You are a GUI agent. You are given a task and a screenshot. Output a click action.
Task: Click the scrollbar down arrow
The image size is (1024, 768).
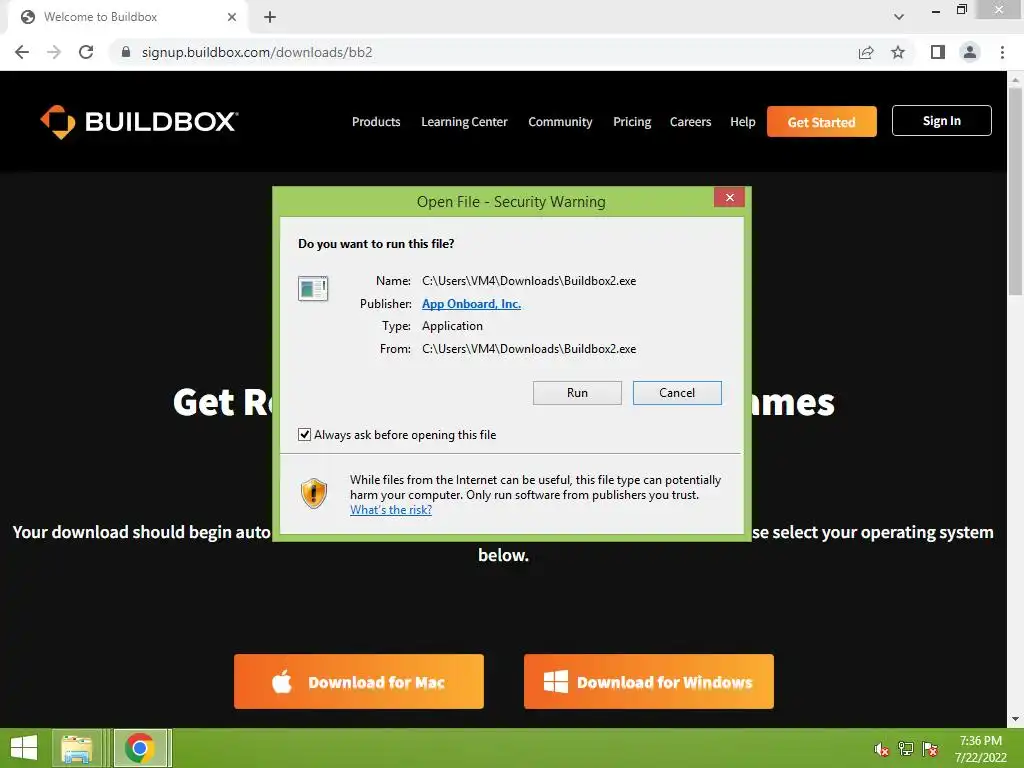coord(1015,719)
